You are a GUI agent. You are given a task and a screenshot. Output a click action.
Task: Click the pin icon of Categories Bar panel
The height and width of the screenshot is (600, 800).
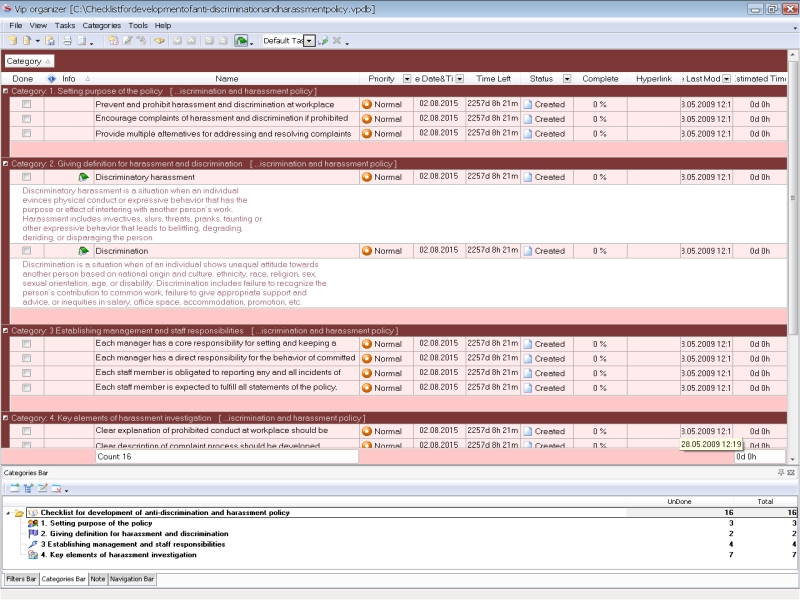(x=781, y=473)
